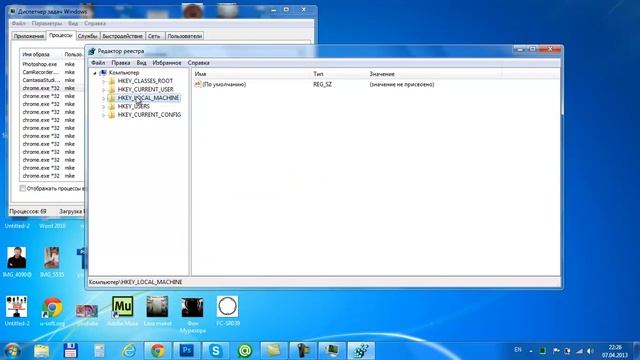640x360 pixels.
Task: Select the Adobe Muse desktop shortcut
Action: pos(122,310)
